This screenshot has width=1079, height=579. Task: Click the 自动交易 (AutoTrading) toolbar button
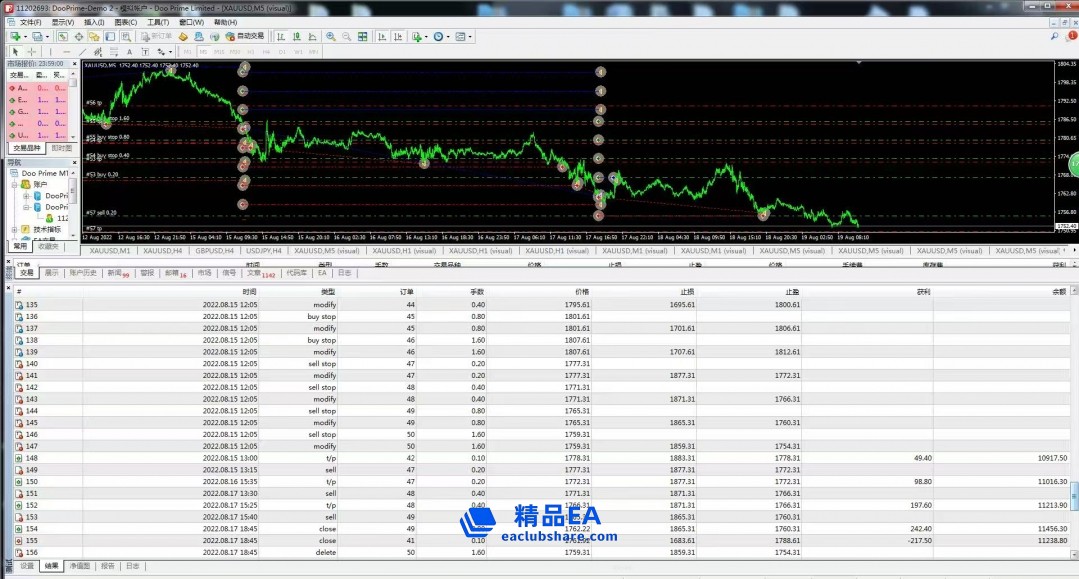(243, 36)
